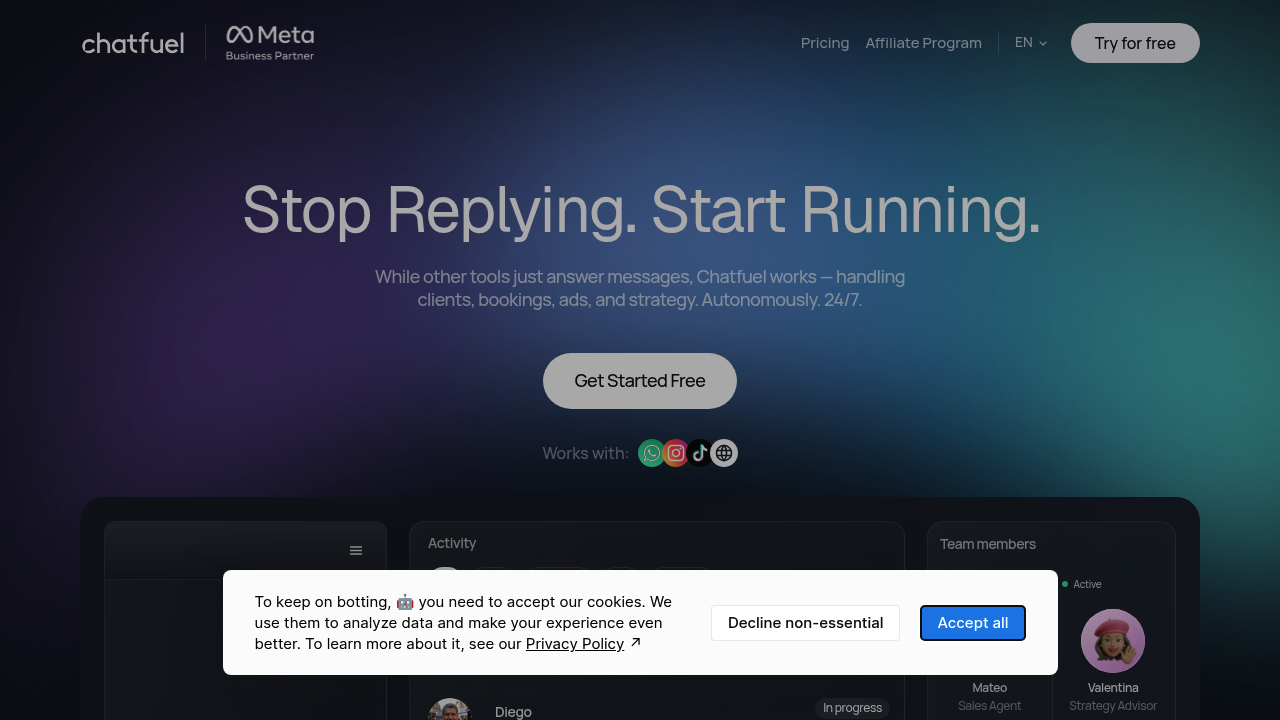Click the Works with: label
Image resolution: width=1280 pixels, height=720 pixels.
click(586, 453)
